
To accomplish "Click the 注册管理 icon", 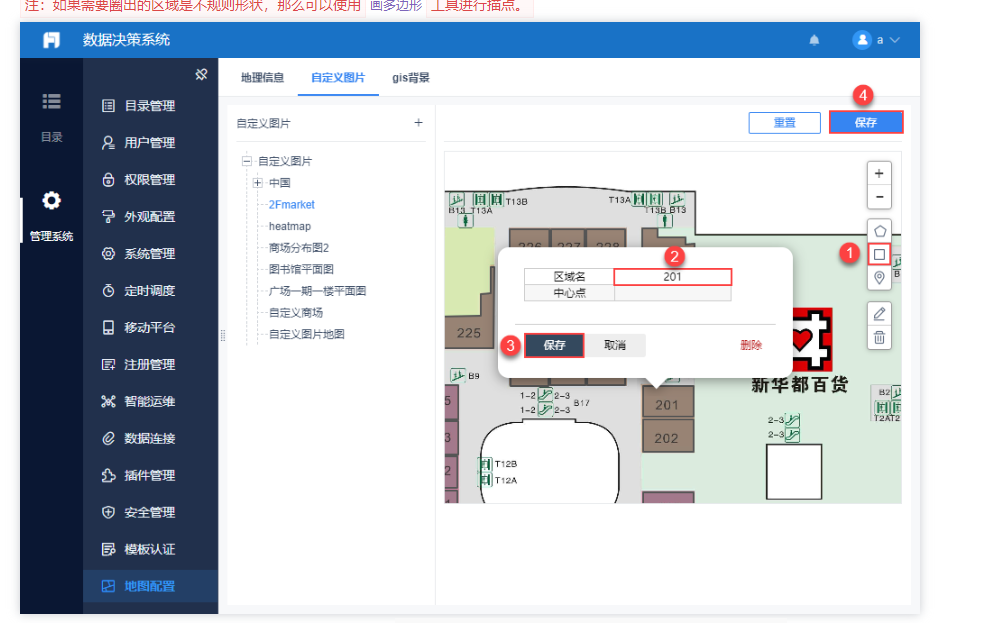I will tap(108, 364).
